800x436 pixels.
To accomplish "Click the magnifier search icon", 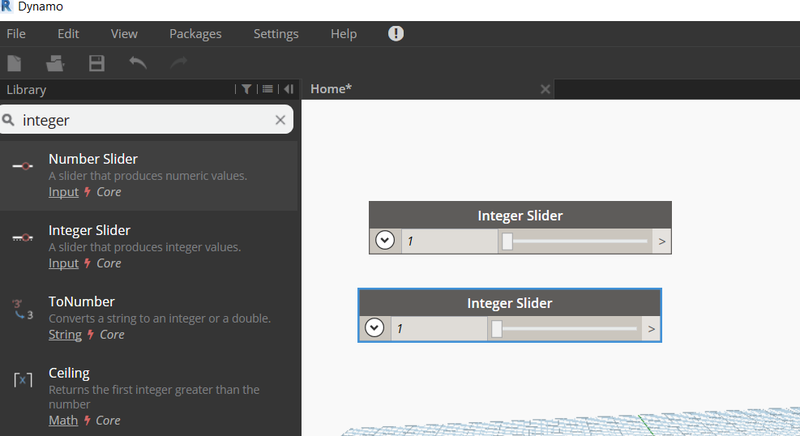I will [8, 120].
